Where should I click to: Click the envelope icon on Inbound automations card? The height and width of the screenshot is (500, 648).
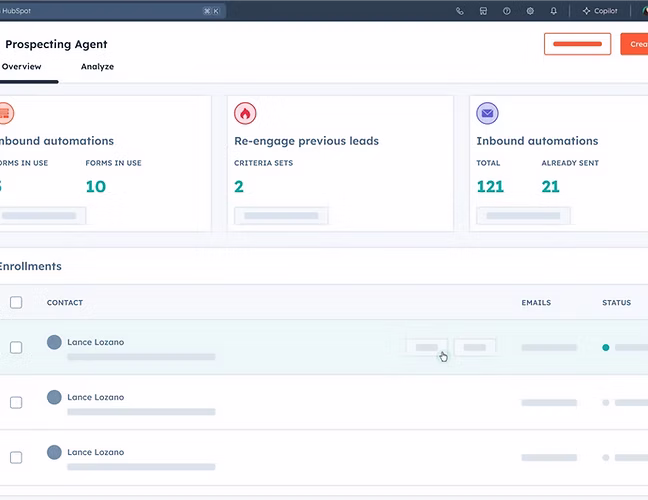(487, 113)
